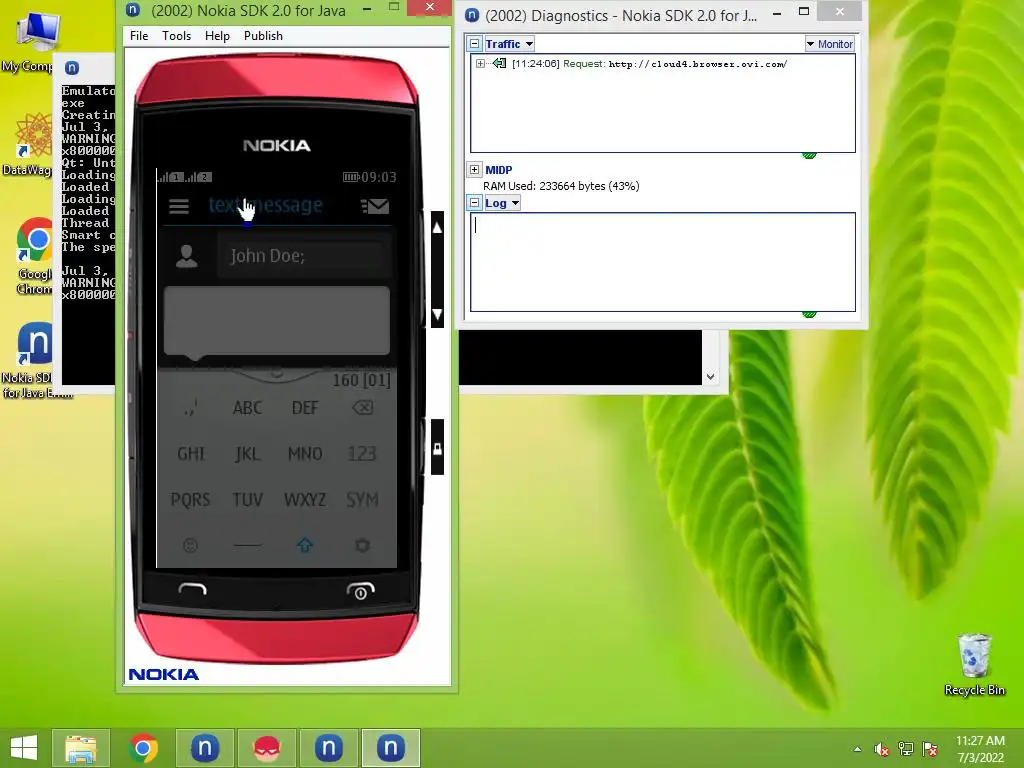This screenshot has height=768, width=1024.
Task: Click the scroll down arrow in console window
Action: click(711, 377)
